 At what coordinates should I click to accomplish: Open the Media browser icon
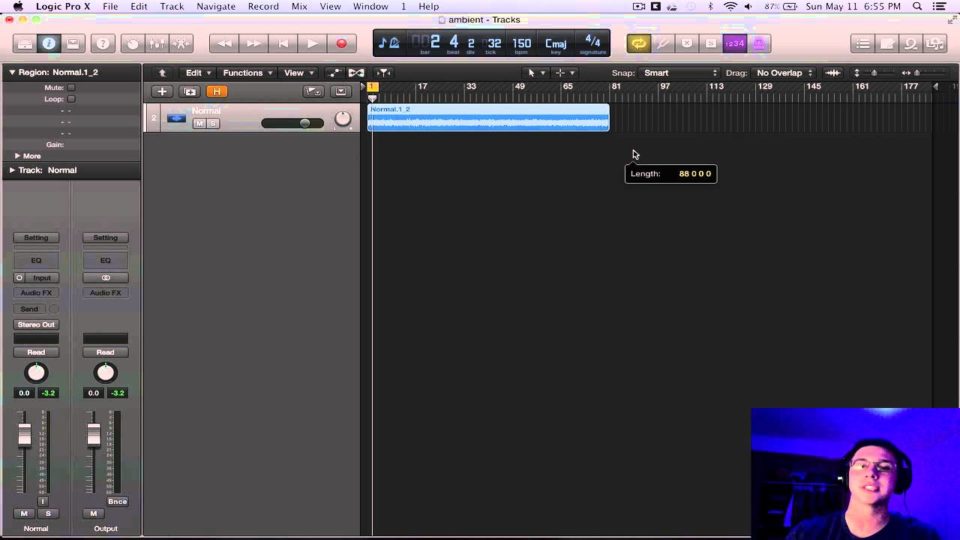pyautogui.click(x=935, y=43)
